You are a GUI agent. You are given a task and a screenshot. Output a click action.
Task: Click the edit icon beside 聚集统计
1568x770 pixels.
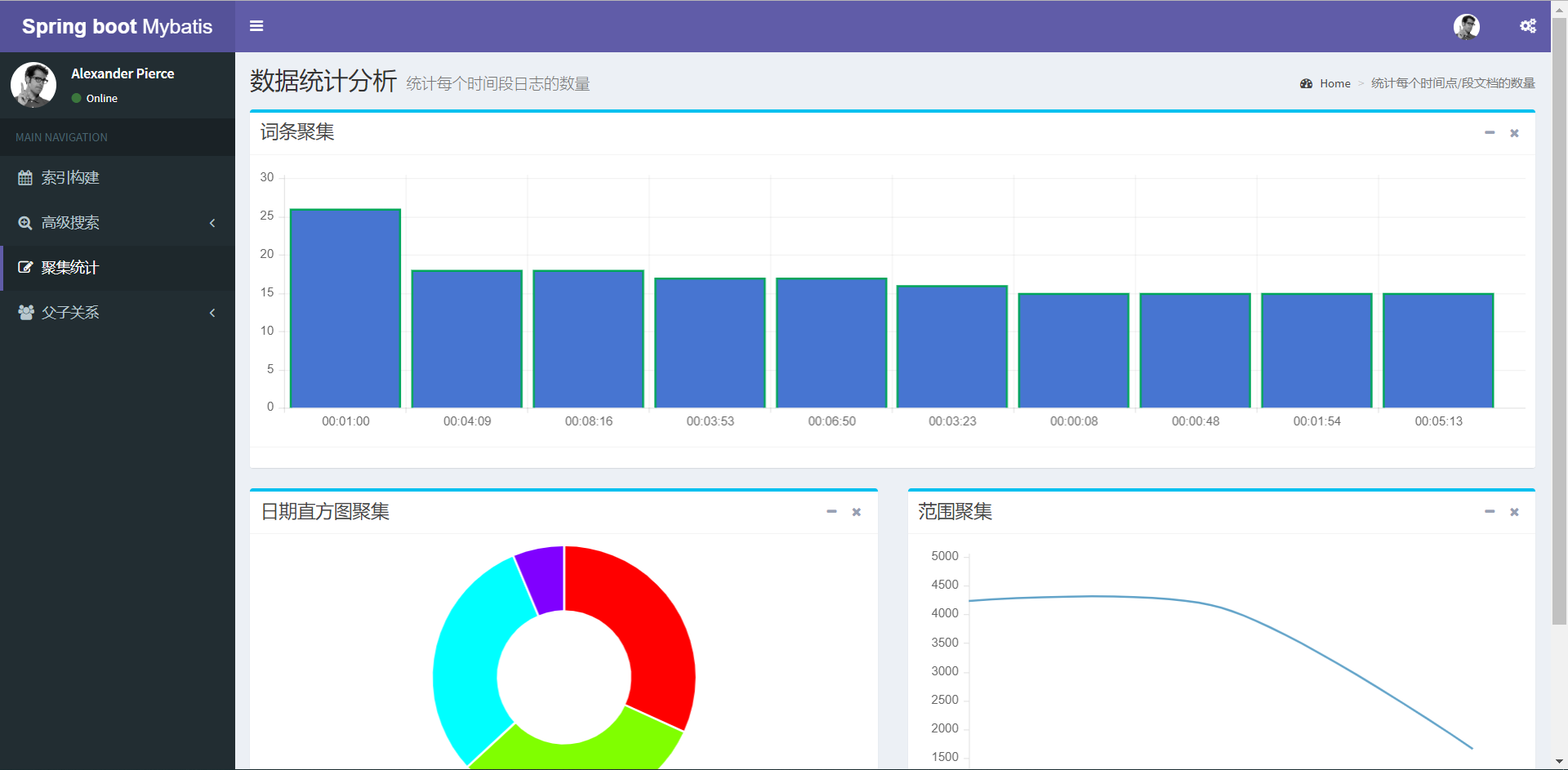point(25,267)
